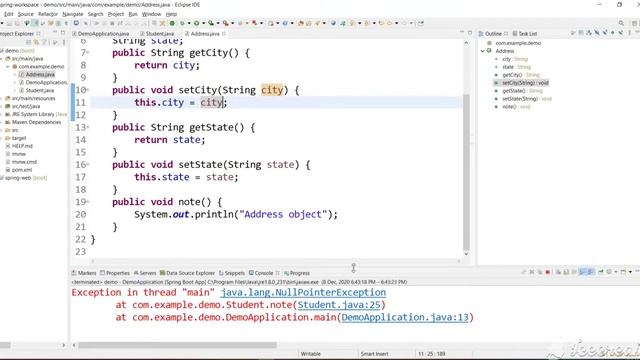This screenshot has height=360, width=640.
Task: Open pom.xml file
Action: point(21,170)
